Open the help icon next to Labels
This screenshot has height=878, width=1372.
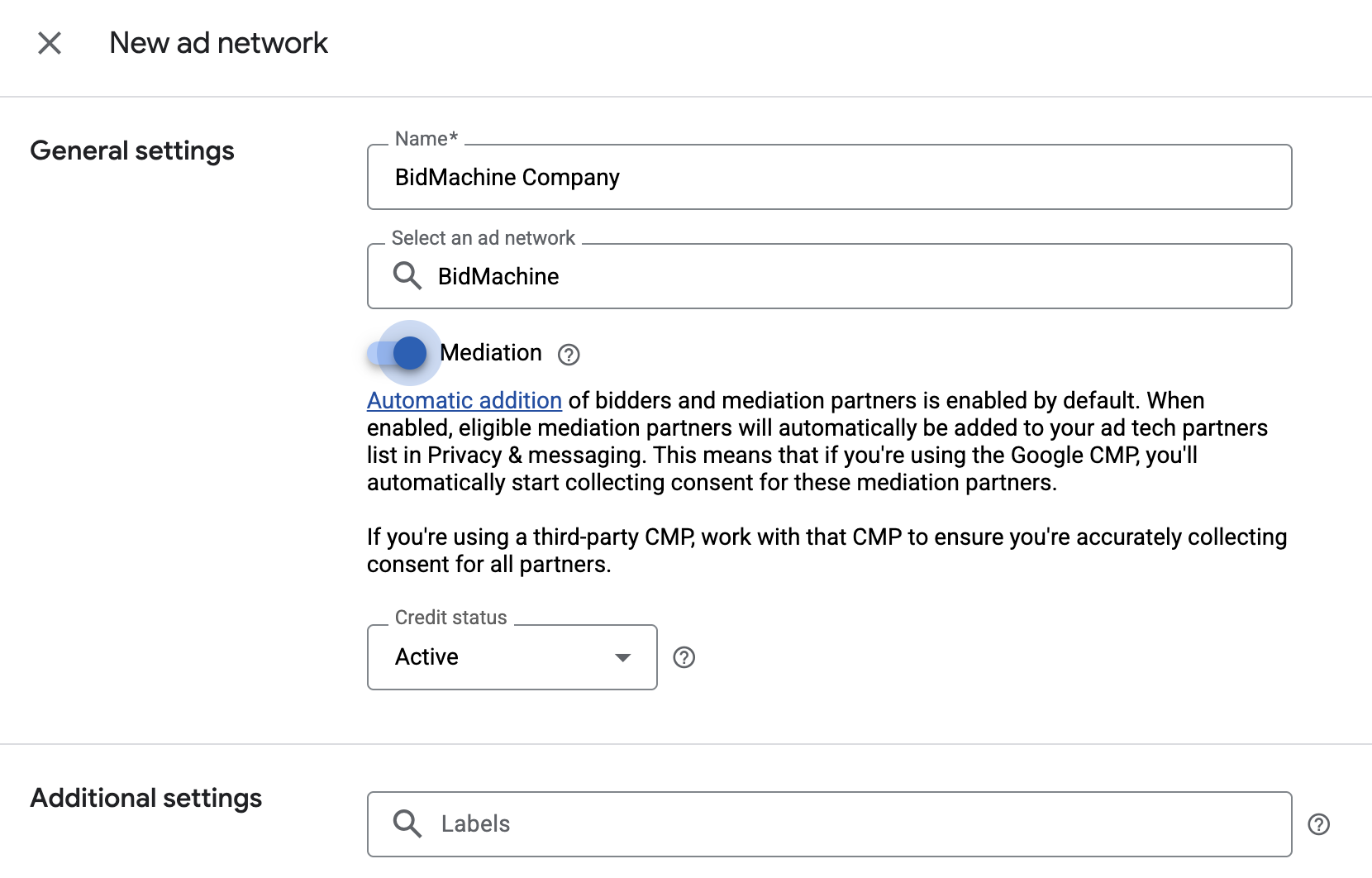tap(1319, 824)
